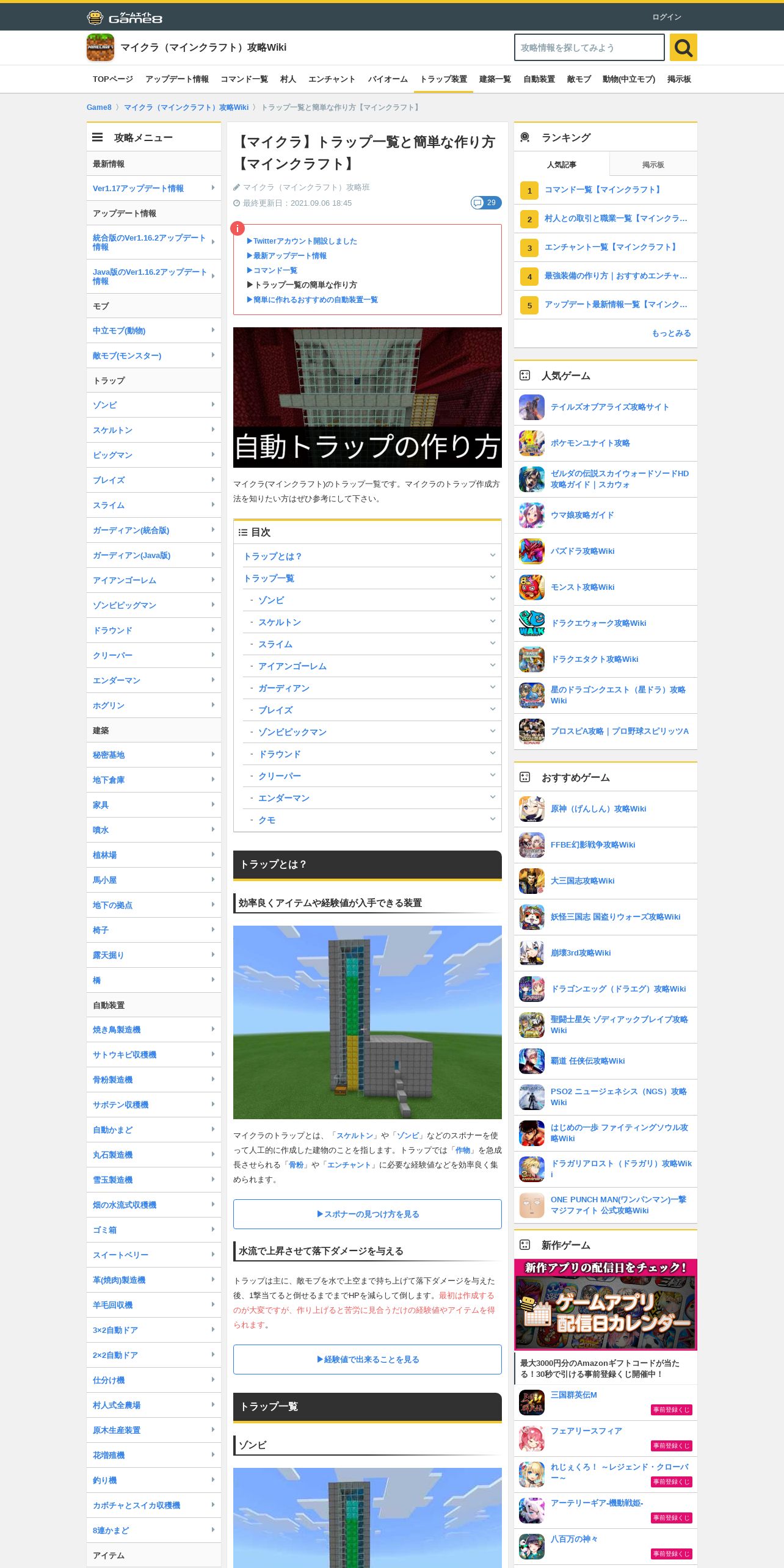Image resolution: width=784 pixels, height=1568 pixels.
Task: Click the ゲームアプリ配信日カレンダー banner
Action: [605, 1304]
